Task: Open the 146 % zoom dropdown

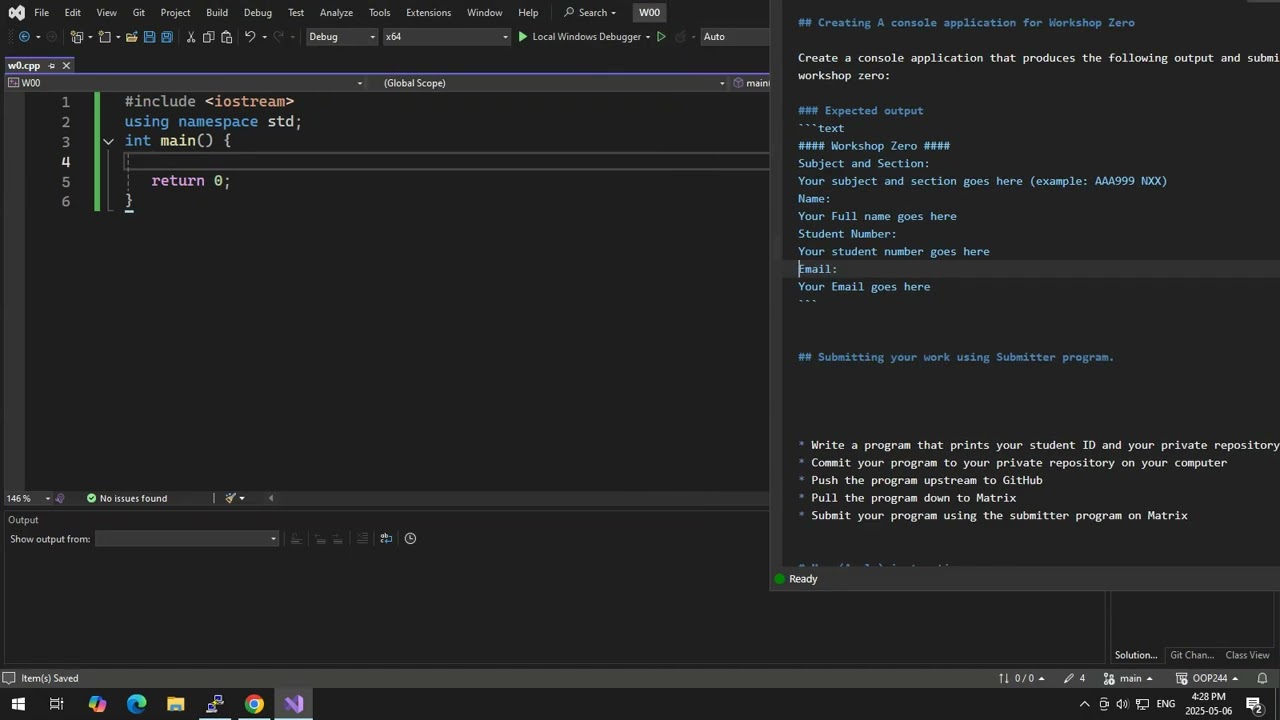Action: [28, 498]
